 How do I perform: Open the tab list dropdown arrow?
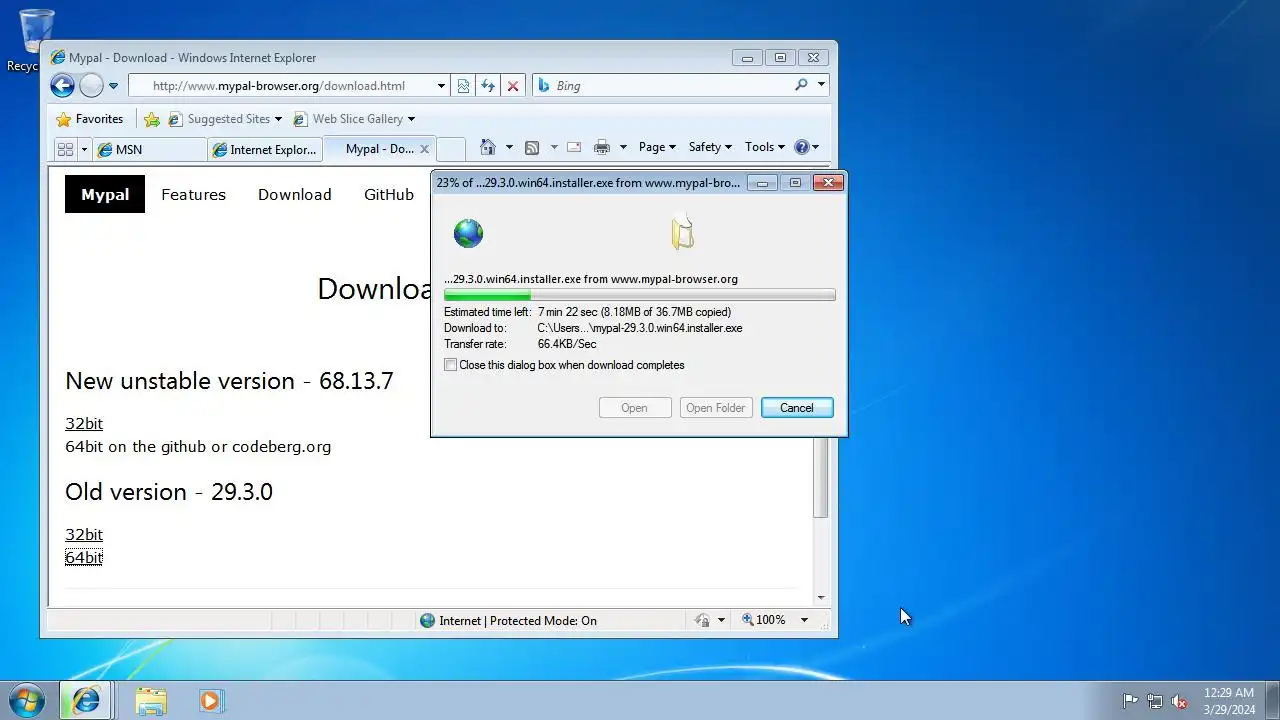tap(84, 149)
